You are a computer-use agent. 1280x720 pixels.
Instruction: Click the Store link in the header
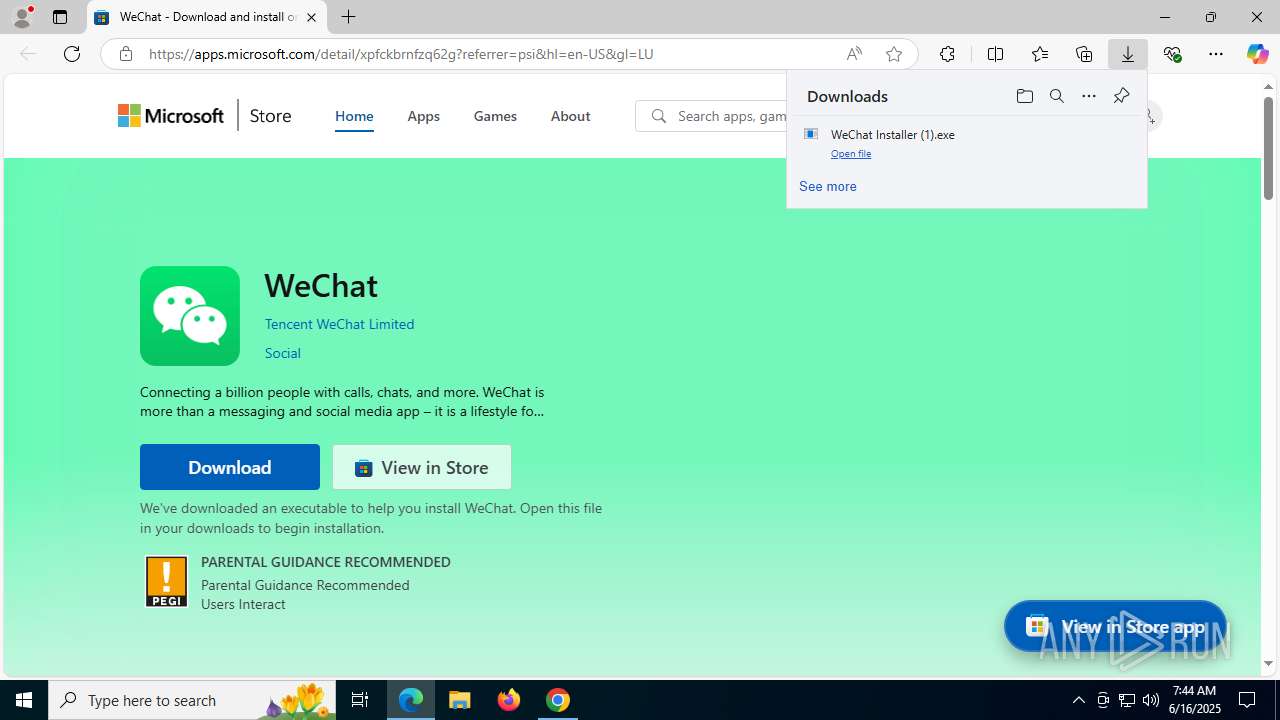point(270,116)
